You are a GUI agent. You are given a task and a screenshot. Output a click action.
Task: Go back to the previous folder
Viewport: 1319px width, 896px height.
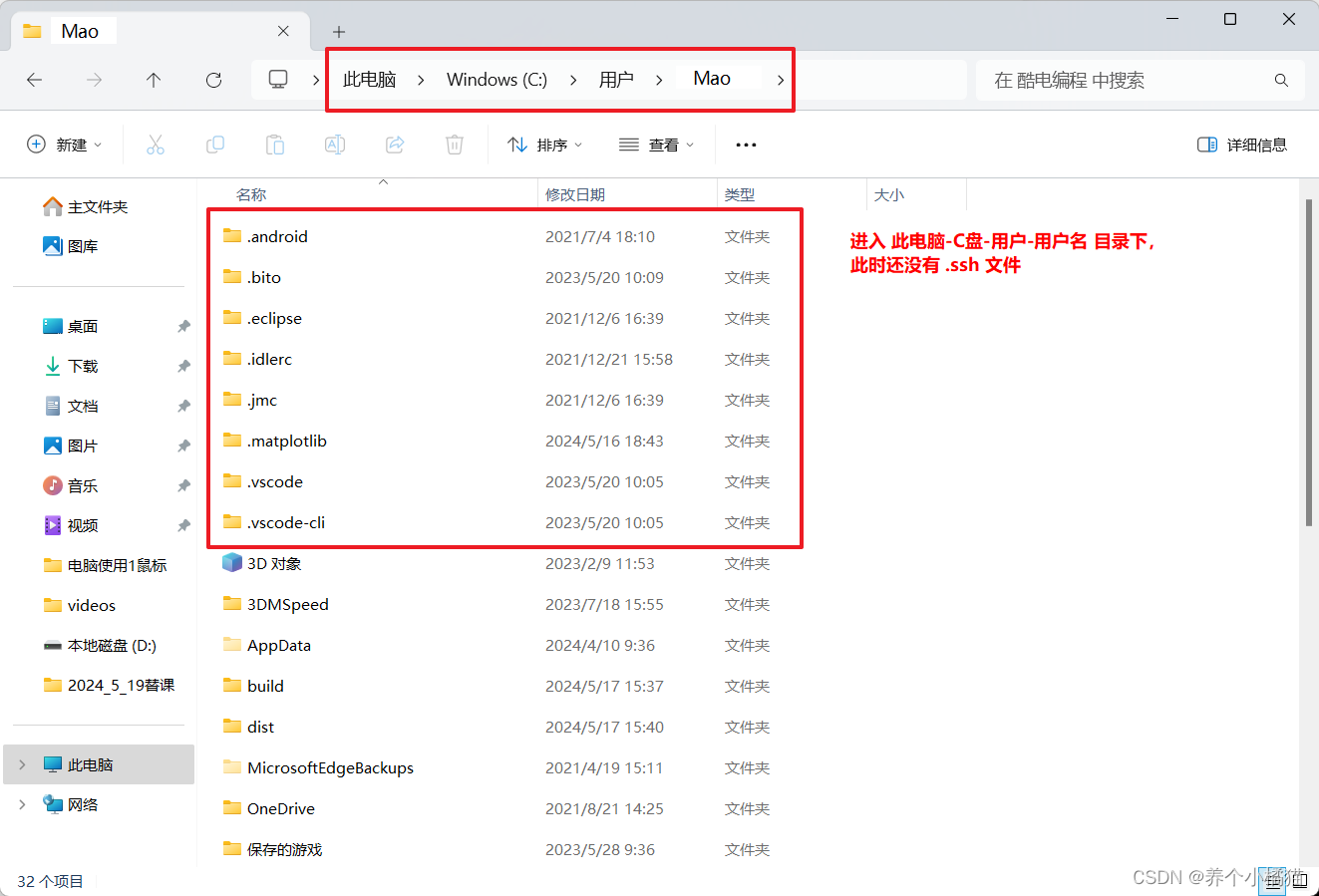click(35, 80)
